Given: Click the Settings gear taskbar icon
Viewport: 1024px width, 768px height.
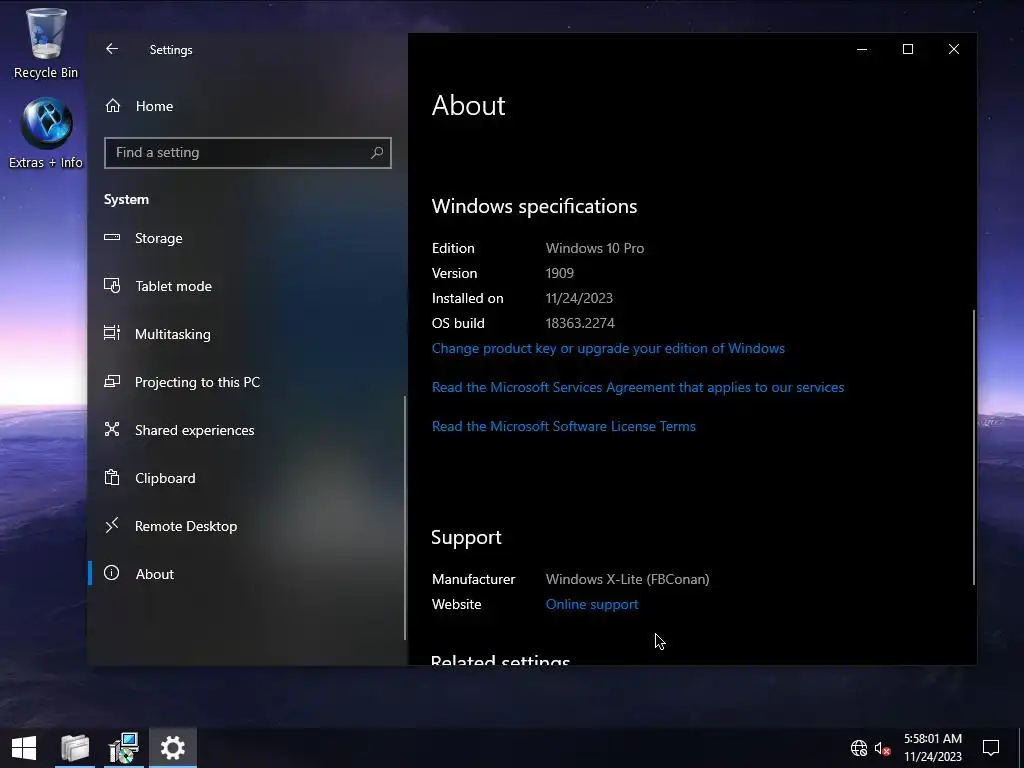Looking at the screenshot, I should 172,748.
